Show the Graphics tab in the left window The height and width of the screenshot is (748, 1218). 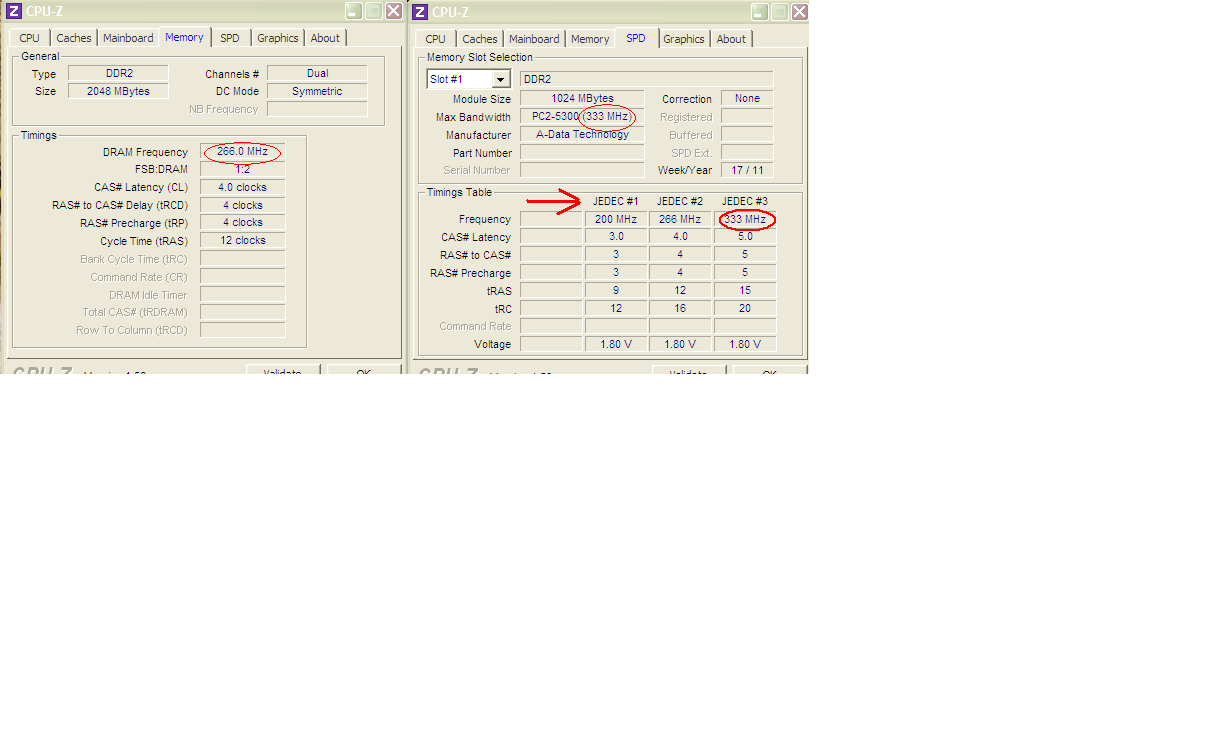(x=278, y=38)
